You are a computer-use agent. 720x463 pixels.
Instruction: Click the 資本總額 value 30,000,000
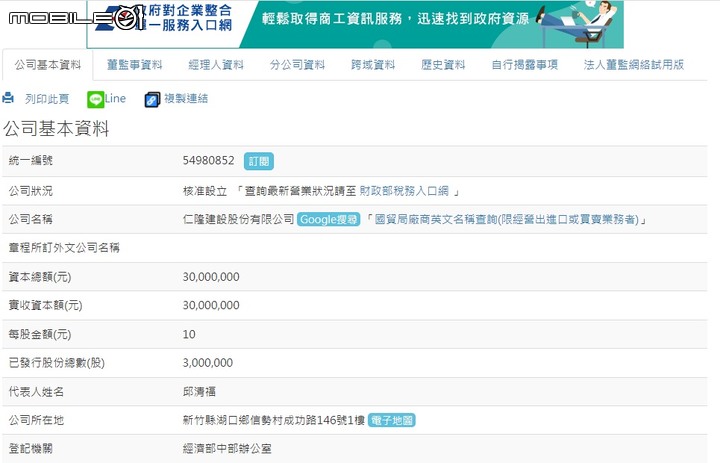(x=211, y=277)
